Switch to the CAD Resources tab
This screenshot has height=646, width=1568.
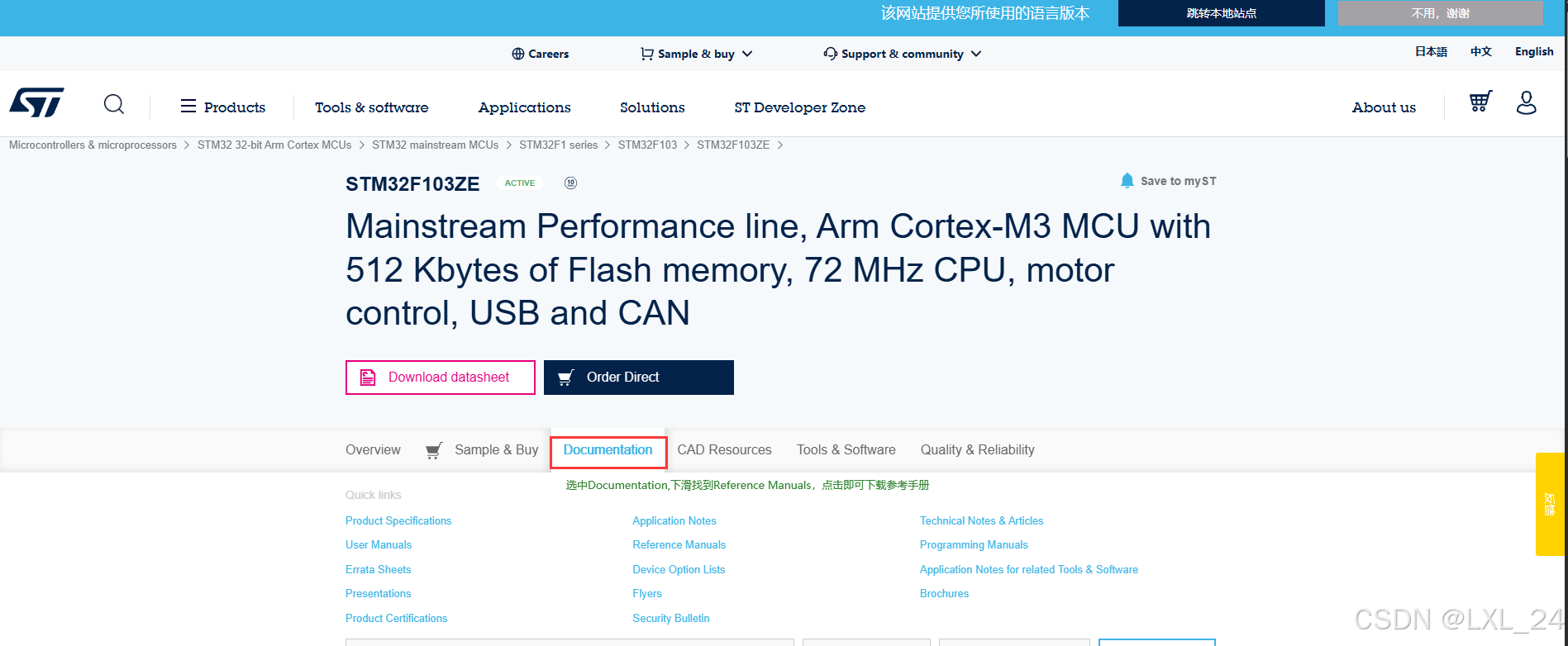coord(724,450)
